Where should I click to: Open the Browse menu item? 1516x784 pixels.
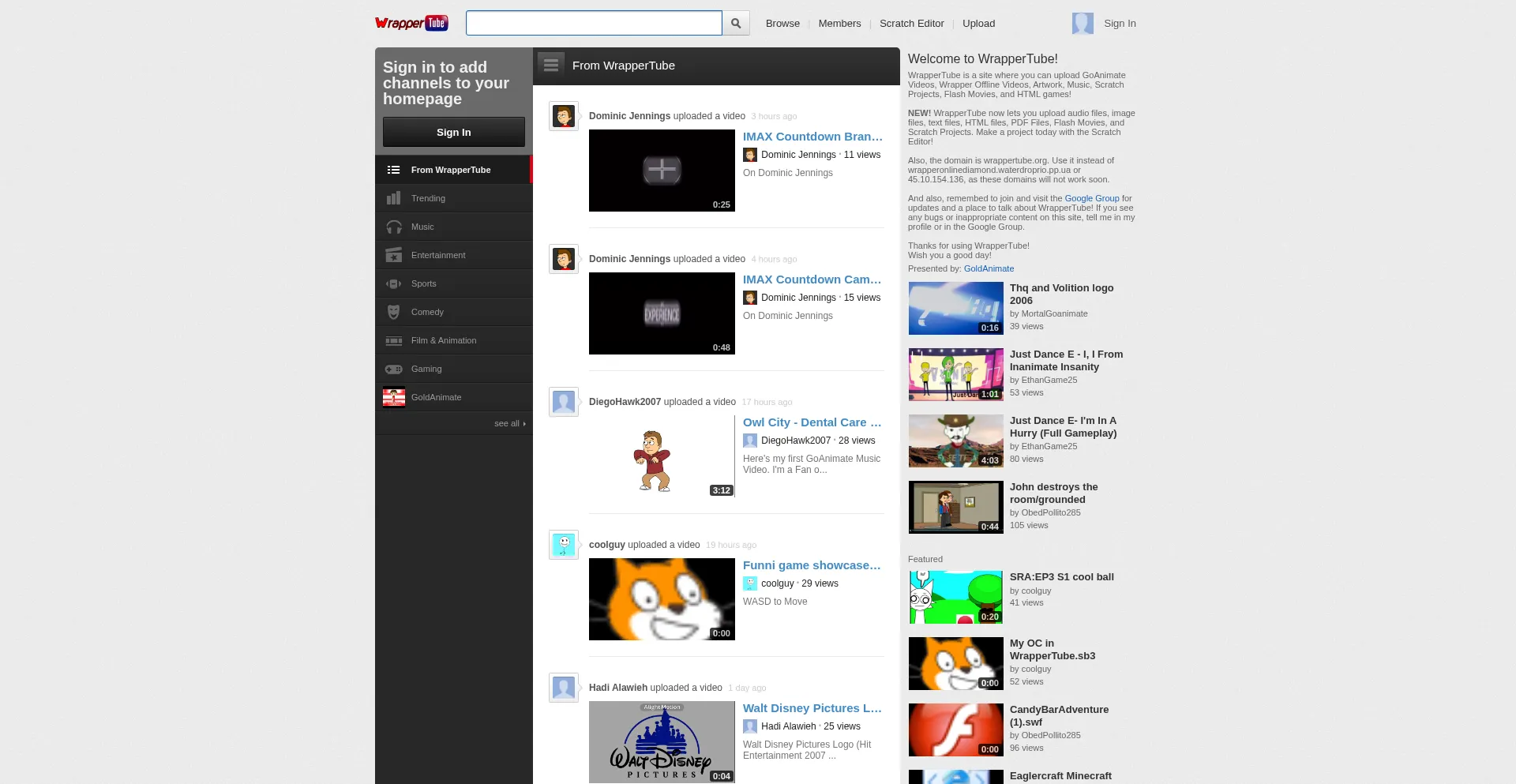(x=782, y=24)
